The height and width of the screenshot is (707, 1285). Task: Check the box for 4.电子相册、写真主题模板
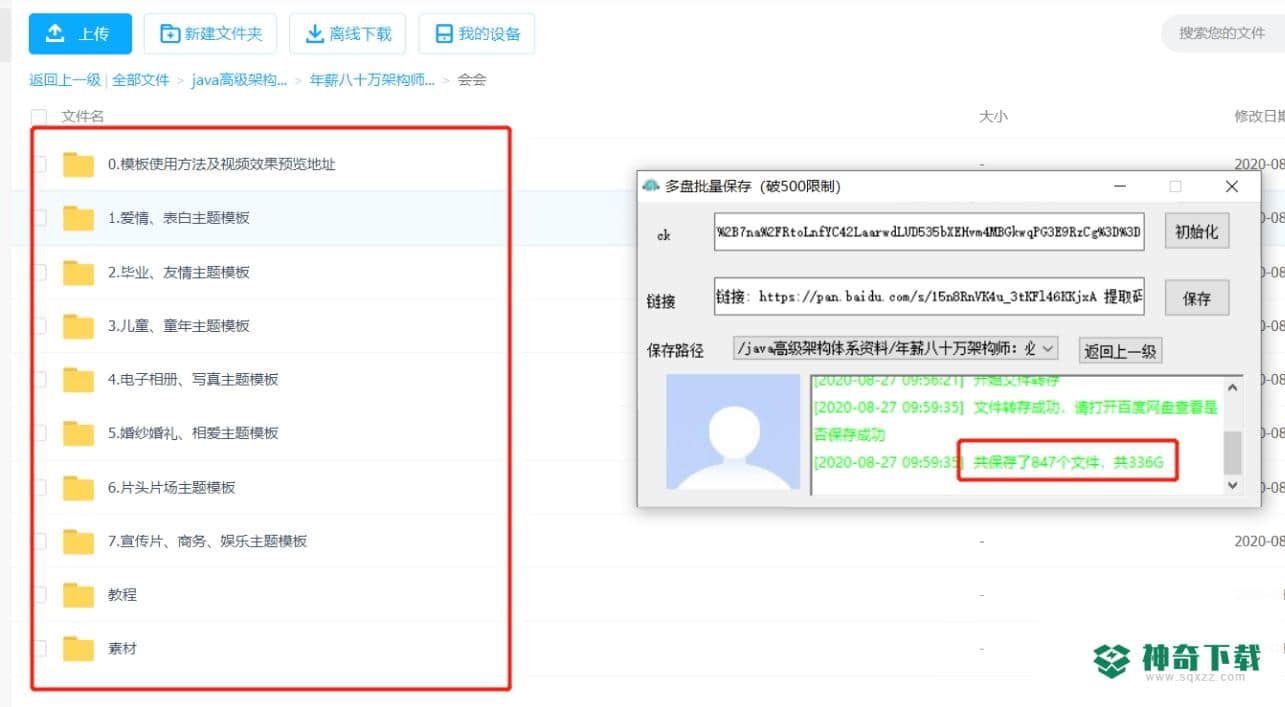point(39,379)
